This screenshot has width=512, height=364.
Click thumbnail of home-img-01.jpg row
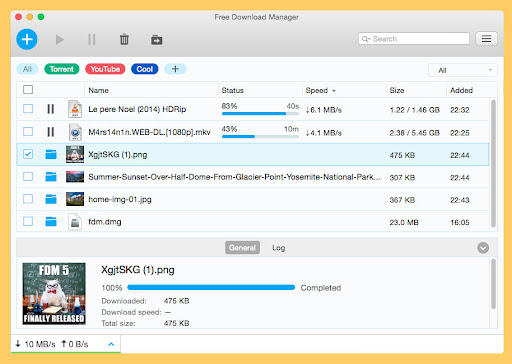point(75,199)
